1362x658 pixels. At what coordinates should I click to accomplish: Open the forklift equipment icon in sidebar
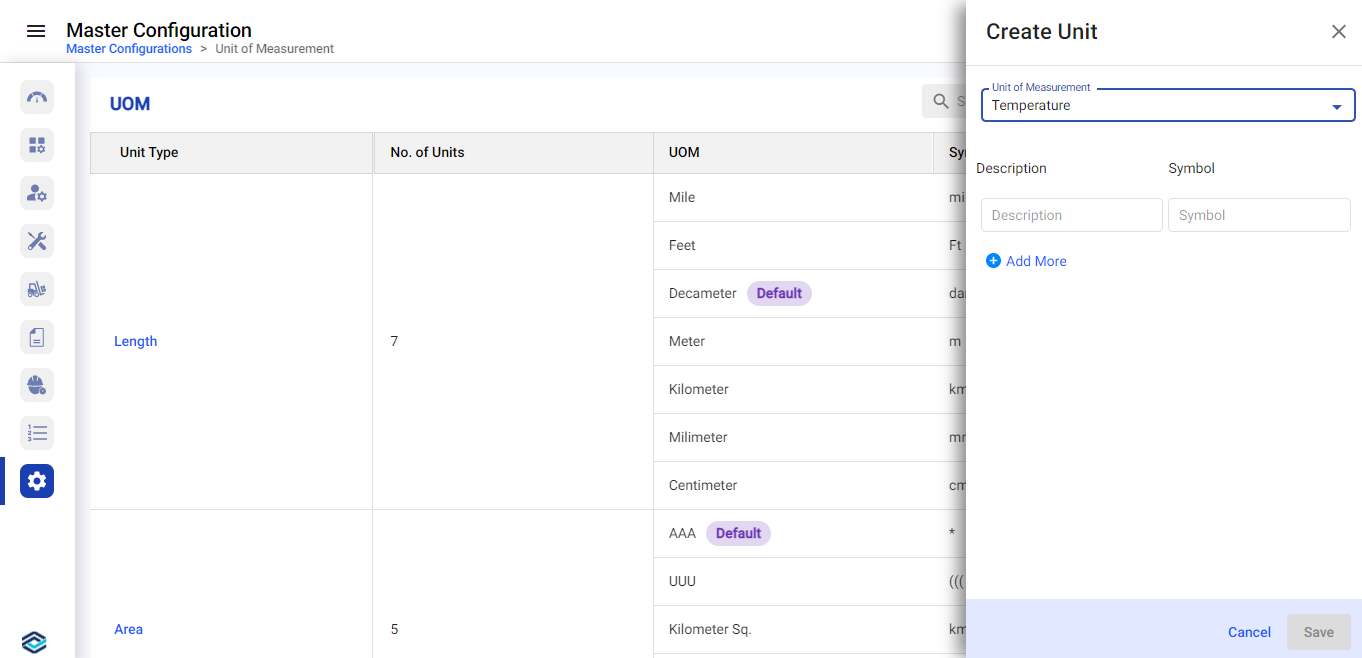[x=37, y=289]
